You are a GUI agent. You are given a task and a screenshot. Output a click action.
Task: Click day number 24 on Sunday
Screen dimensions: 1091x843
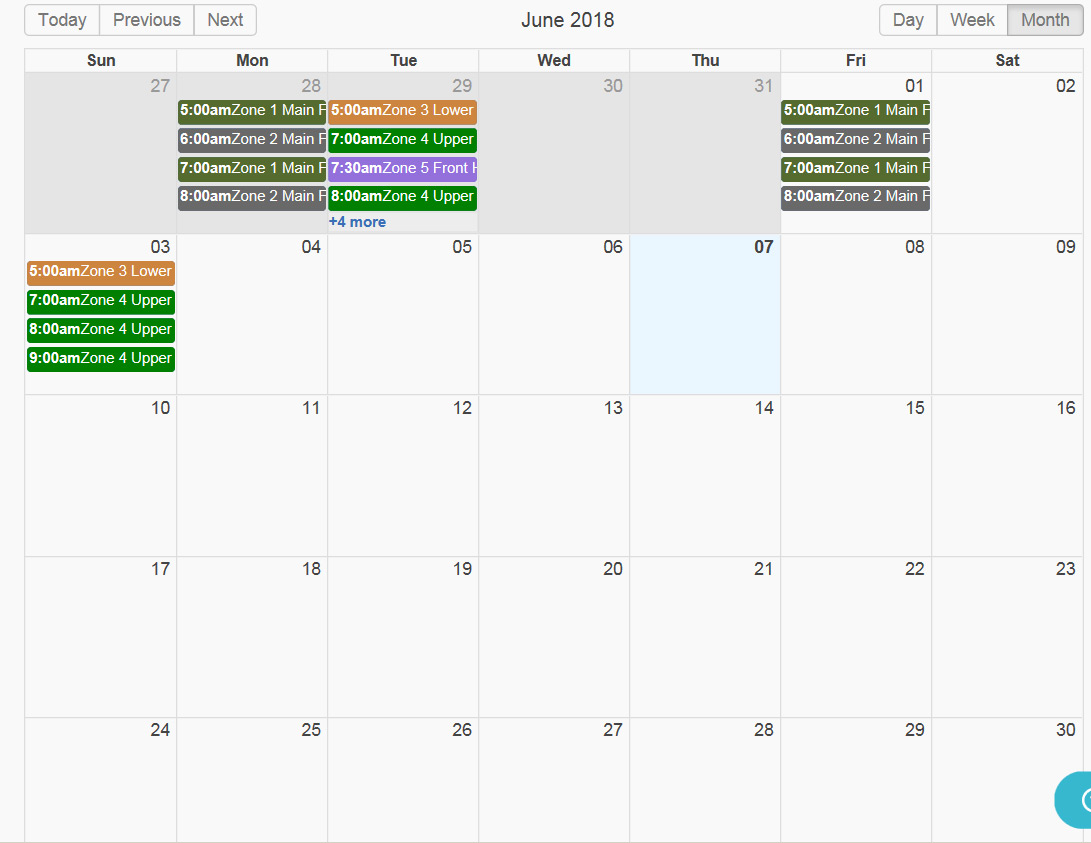pos(160,730)
